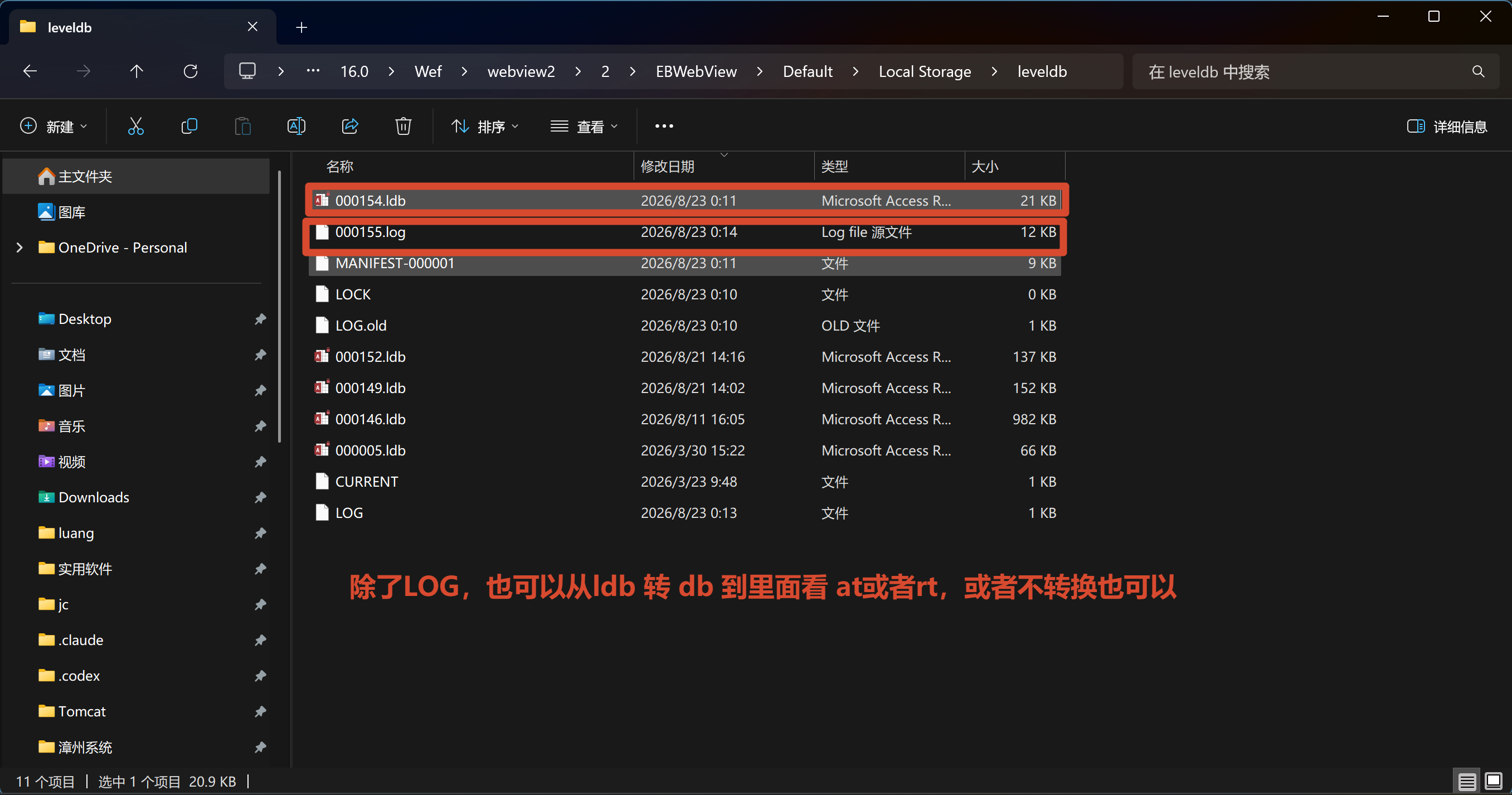Click the pin icon next to Downloads
Viewport: 1512px width, 795px height.
click(x=260, y=497)
